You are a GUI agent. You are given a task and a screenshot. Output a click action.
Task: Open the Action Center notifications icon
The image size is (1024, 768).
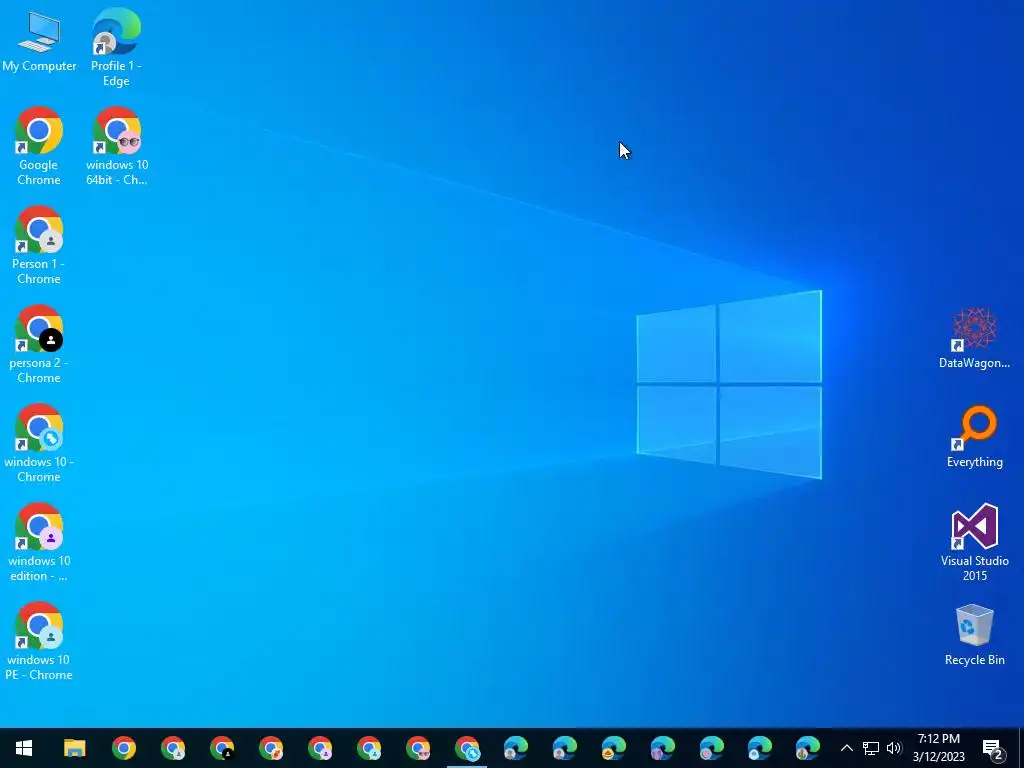993,748
